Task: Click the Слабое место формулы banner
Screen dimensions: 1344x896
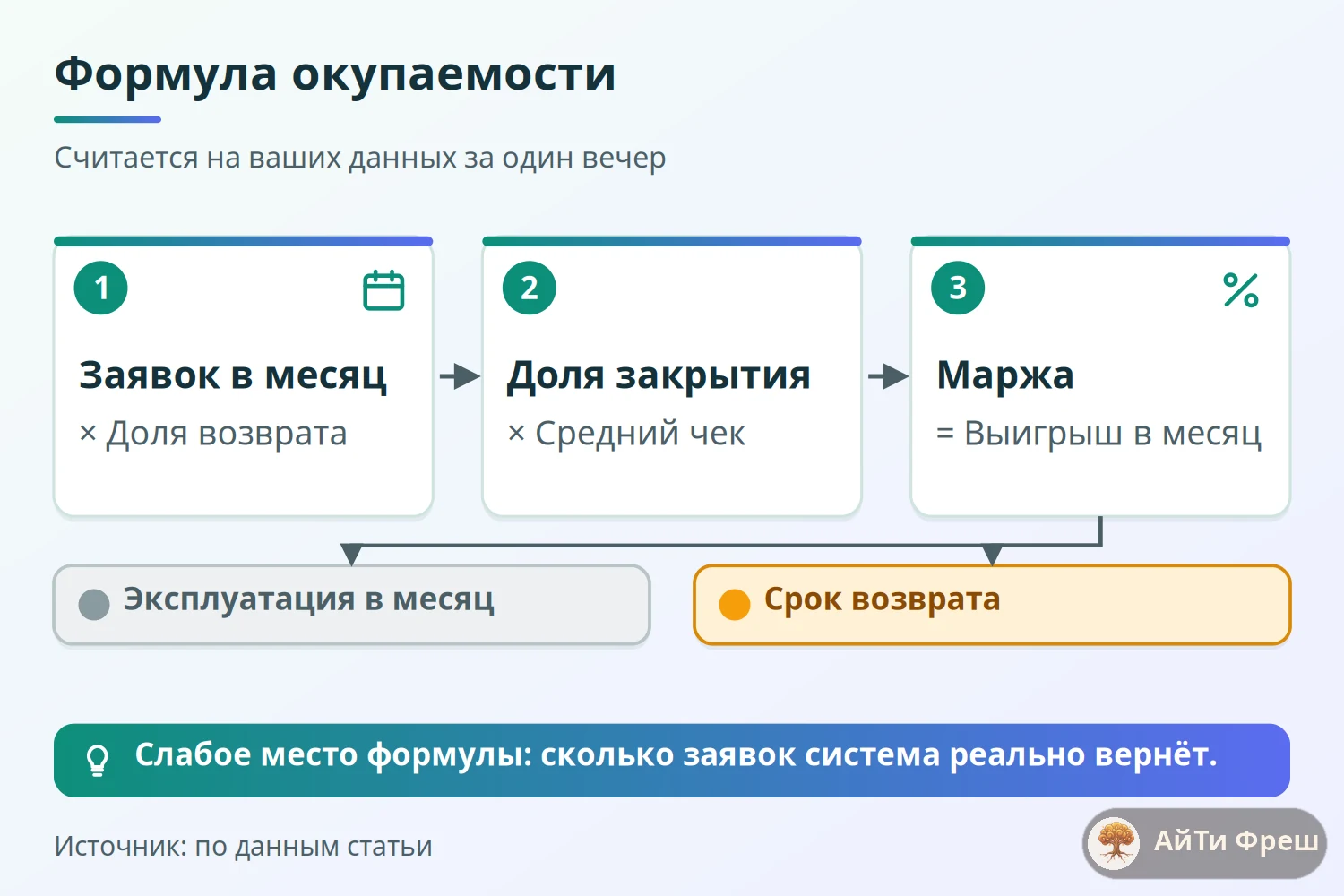Action: click(672, 761)
